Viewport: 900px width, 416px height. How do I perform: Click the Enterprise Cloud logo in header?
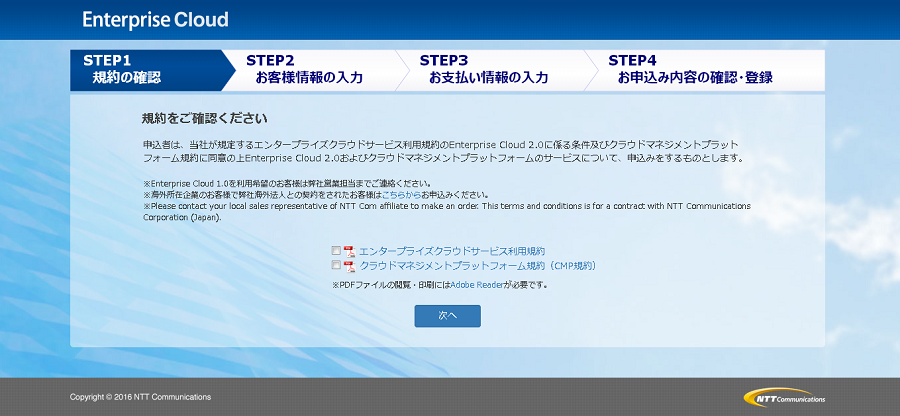pyautogui.click(x=155, y=20)
